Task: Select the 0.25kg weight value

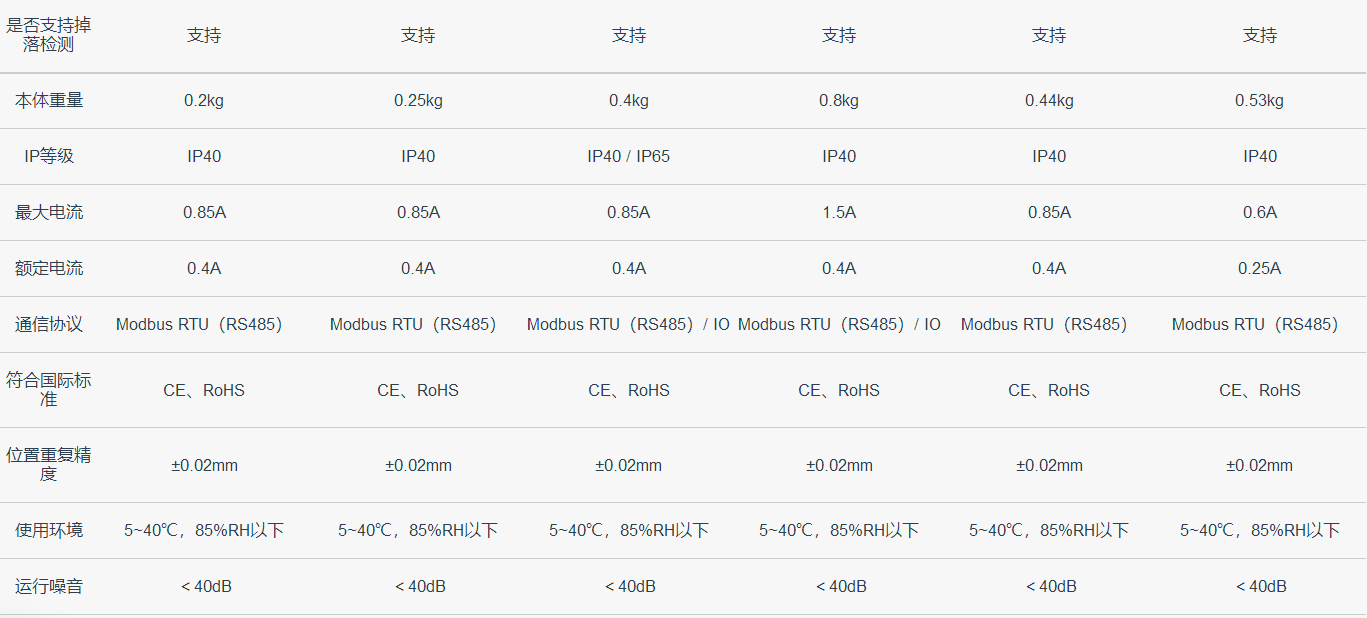Action: 418,100
